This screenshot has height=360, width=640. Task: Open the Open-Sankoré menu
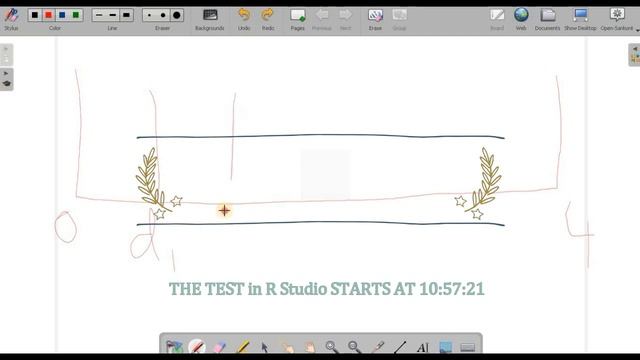coord(617,19)
